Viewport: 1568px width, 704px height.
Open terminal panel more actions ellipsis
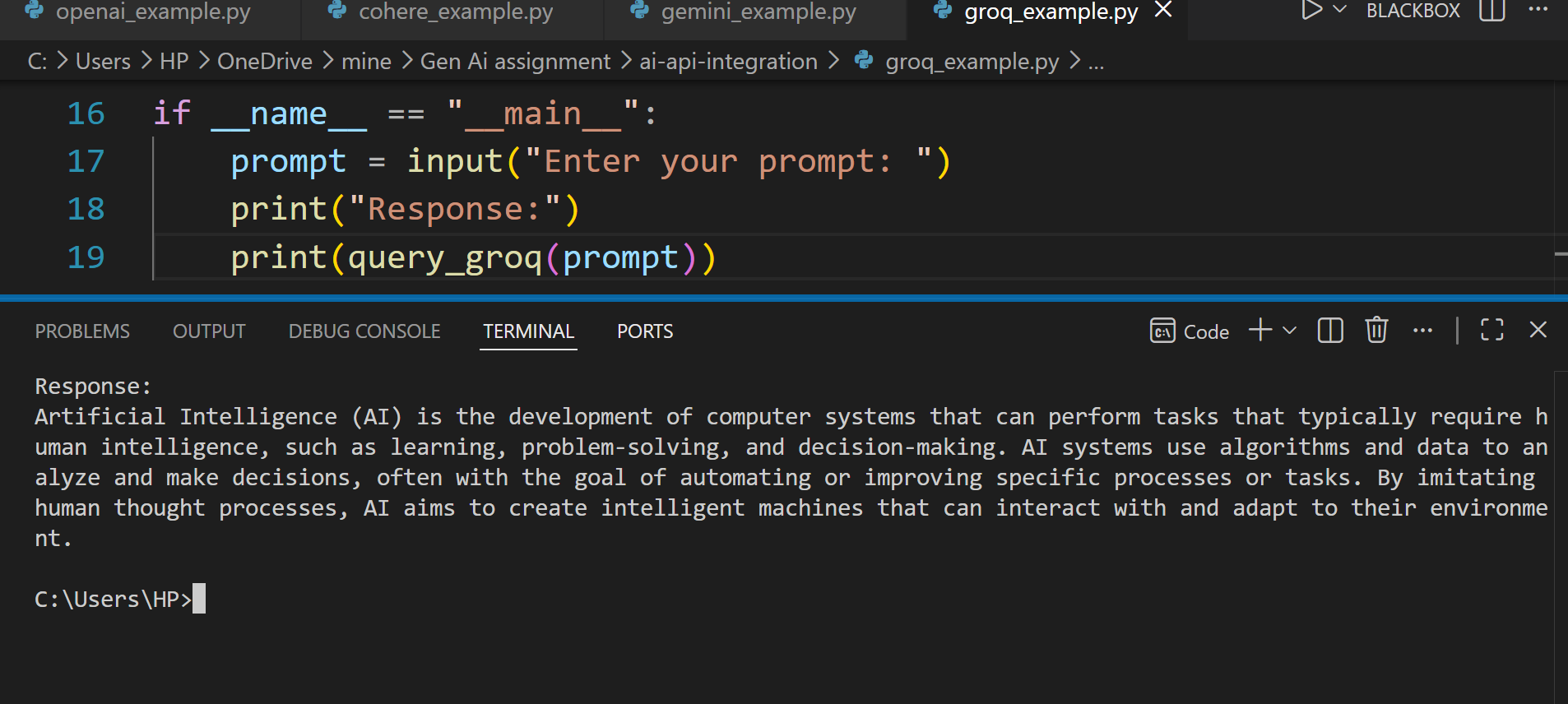click(1422, 331)
